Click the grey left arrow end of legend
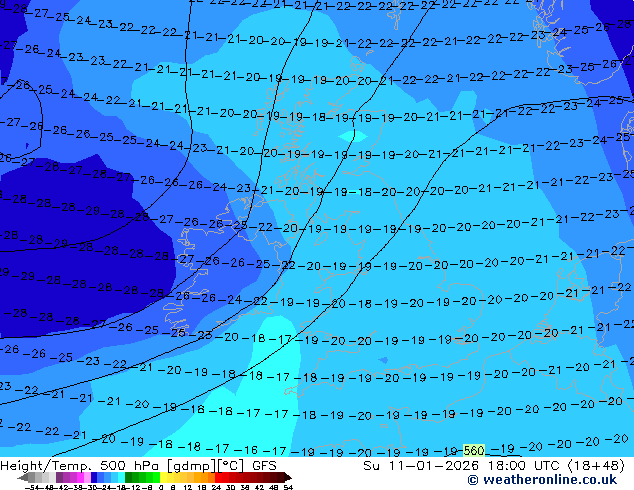Image resolution: width=634 pixels, height=490 pixels. tap(23, 477)
